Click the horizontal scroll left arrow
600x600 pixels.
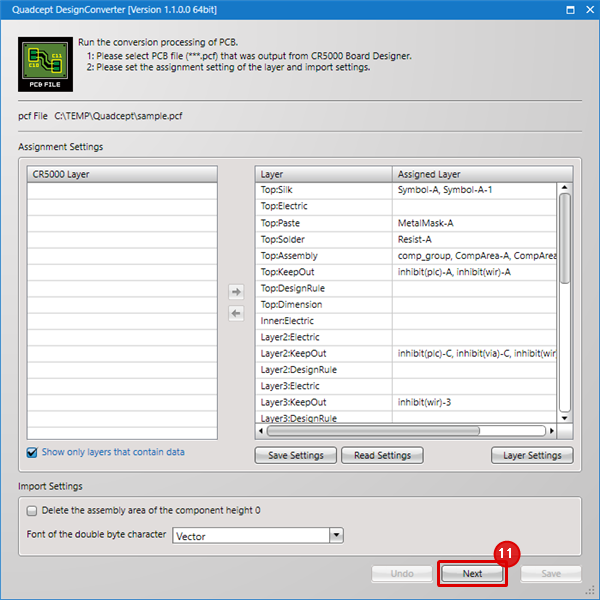[x=261, y=431]
